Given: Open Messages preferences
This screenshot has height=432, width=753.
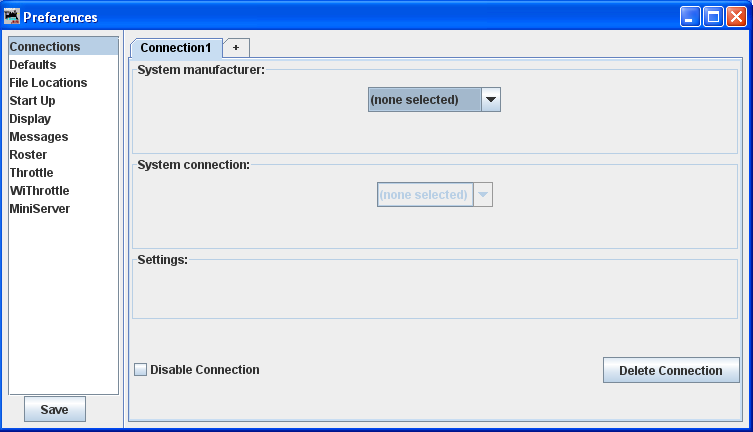Looking at the screenshot, I should (x=39, y=137).
